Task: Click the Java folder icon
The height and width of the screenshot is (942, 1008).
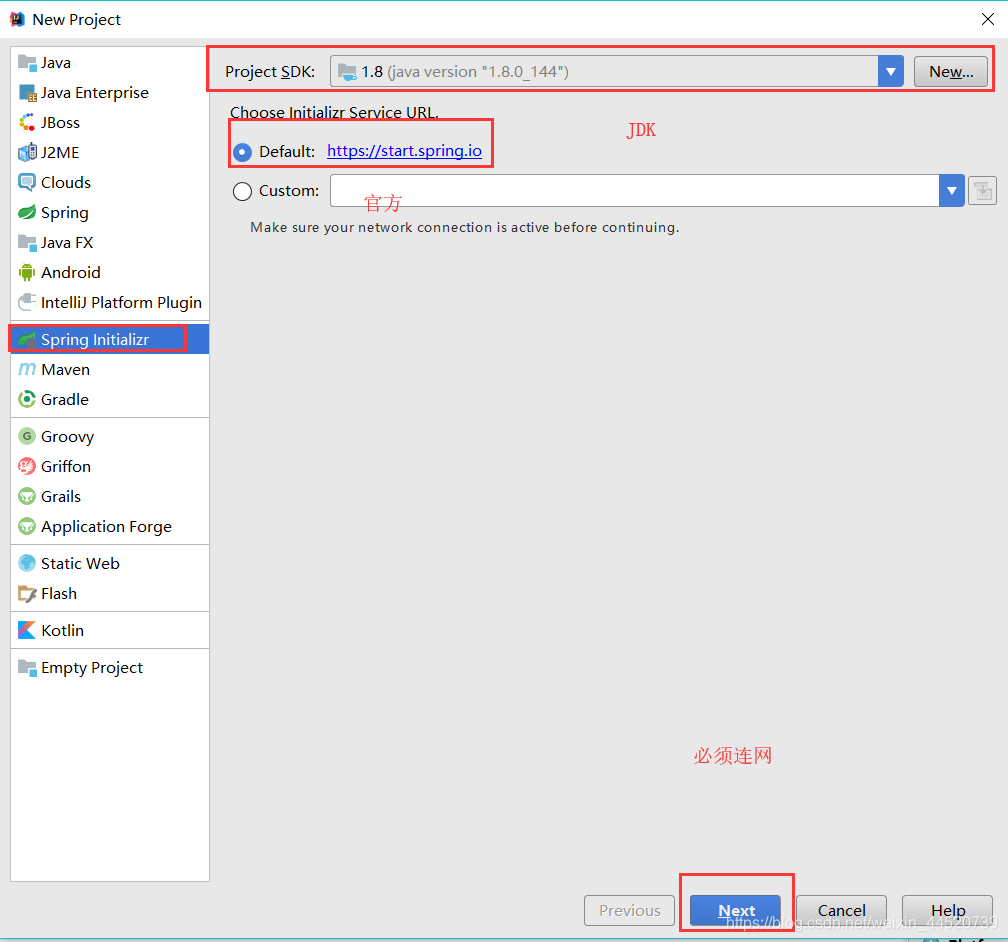Action: point(27,63)
